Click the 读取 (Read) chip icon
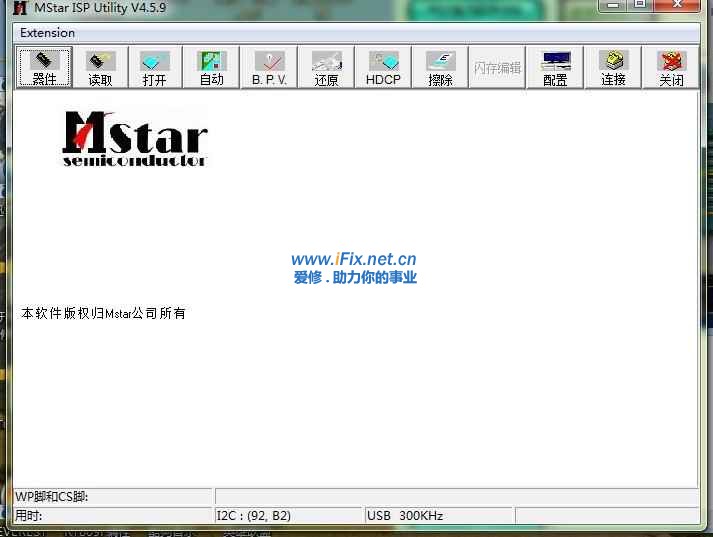 [x=100, y=68]
